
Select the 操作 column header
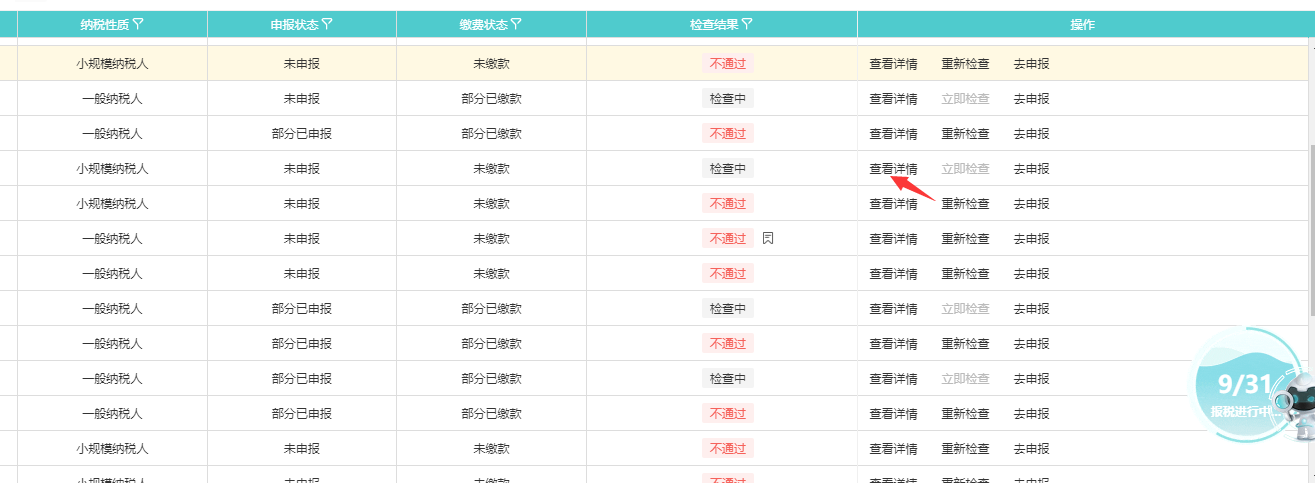click(x=1082, y=24)
